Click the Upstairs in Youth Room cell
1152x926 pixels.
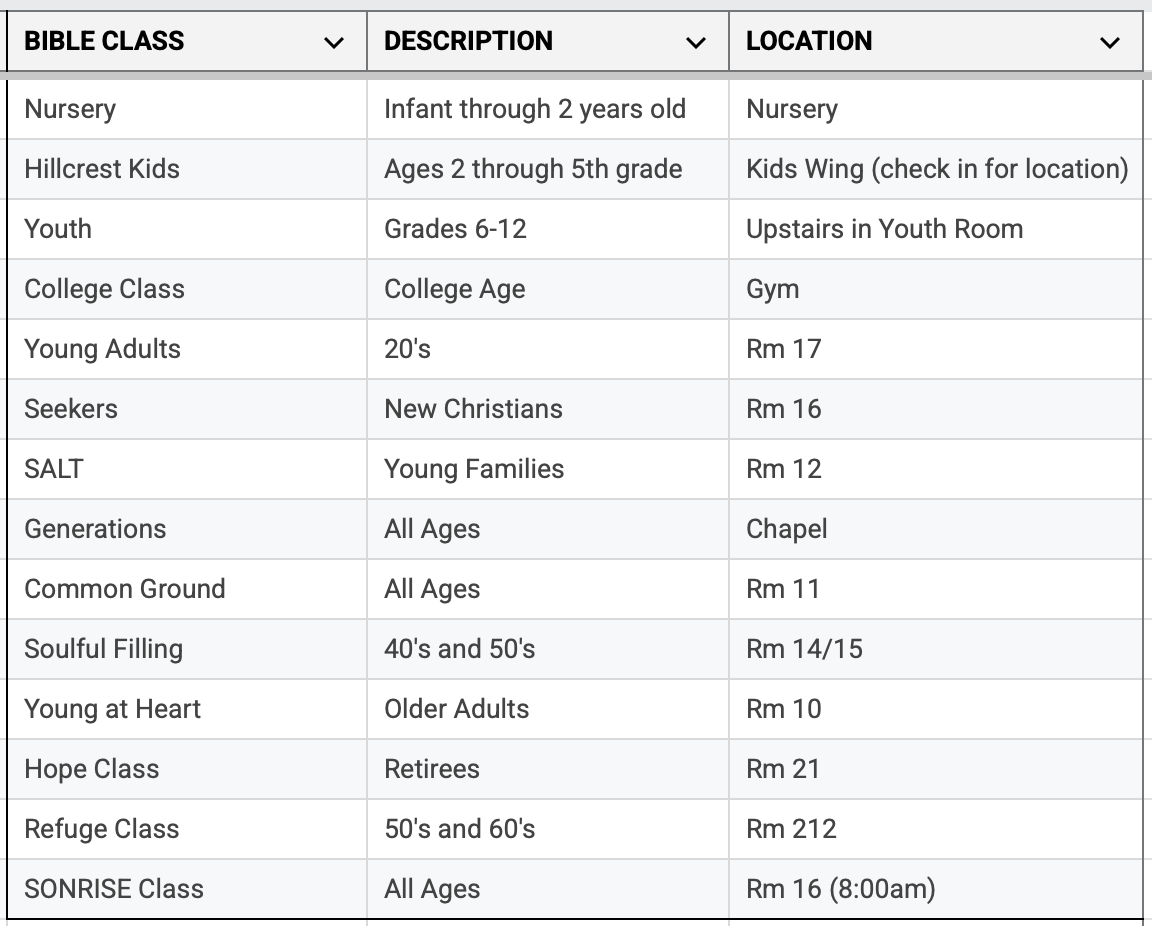(936, 229)
